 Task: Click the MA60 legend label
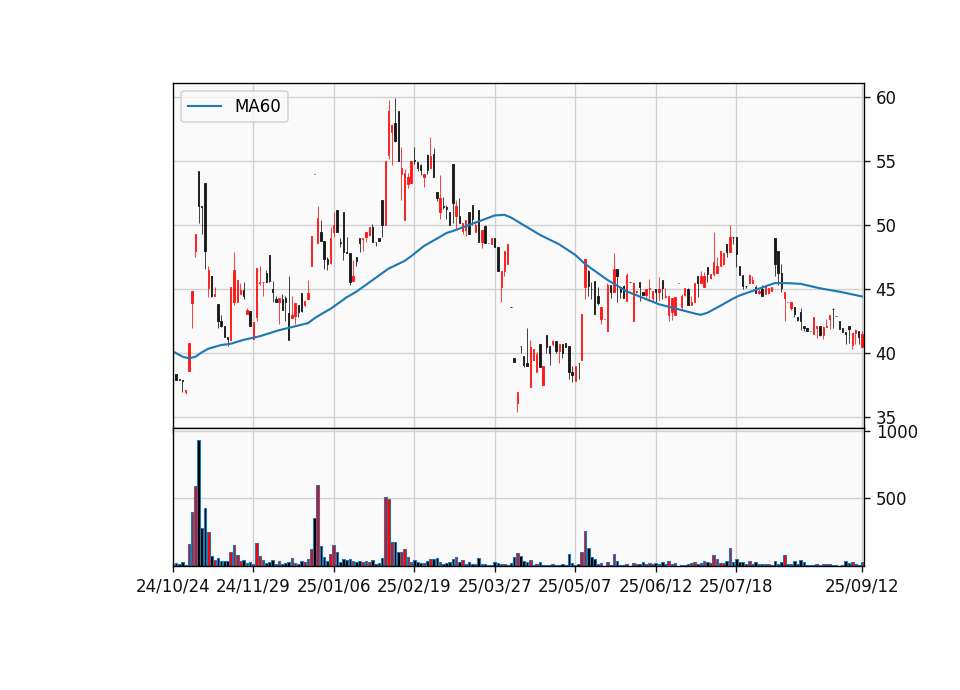tap(257, 106)
